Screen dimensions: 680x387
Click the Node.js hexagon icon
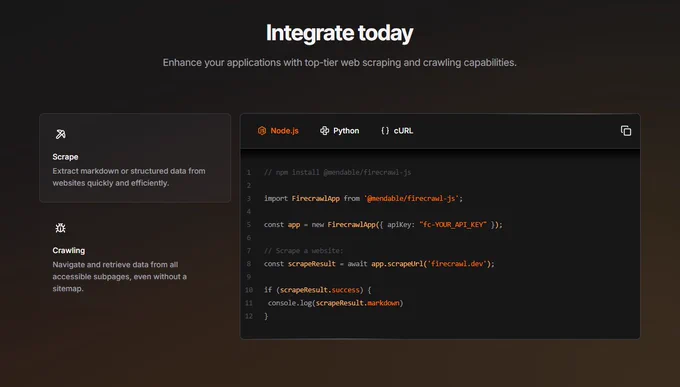262,131
